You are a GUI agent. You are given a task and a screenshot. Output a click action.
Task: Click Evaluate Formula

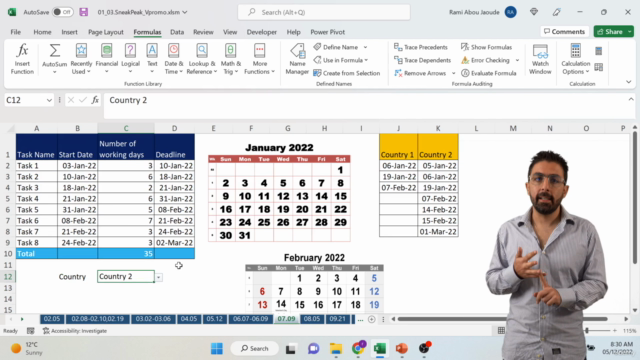point(489,73)
